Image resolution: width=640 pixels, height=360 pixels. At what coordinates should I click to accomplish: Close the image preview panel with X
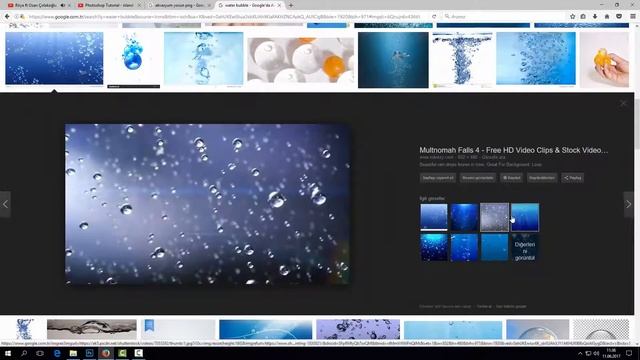click(x=623, y=103)
